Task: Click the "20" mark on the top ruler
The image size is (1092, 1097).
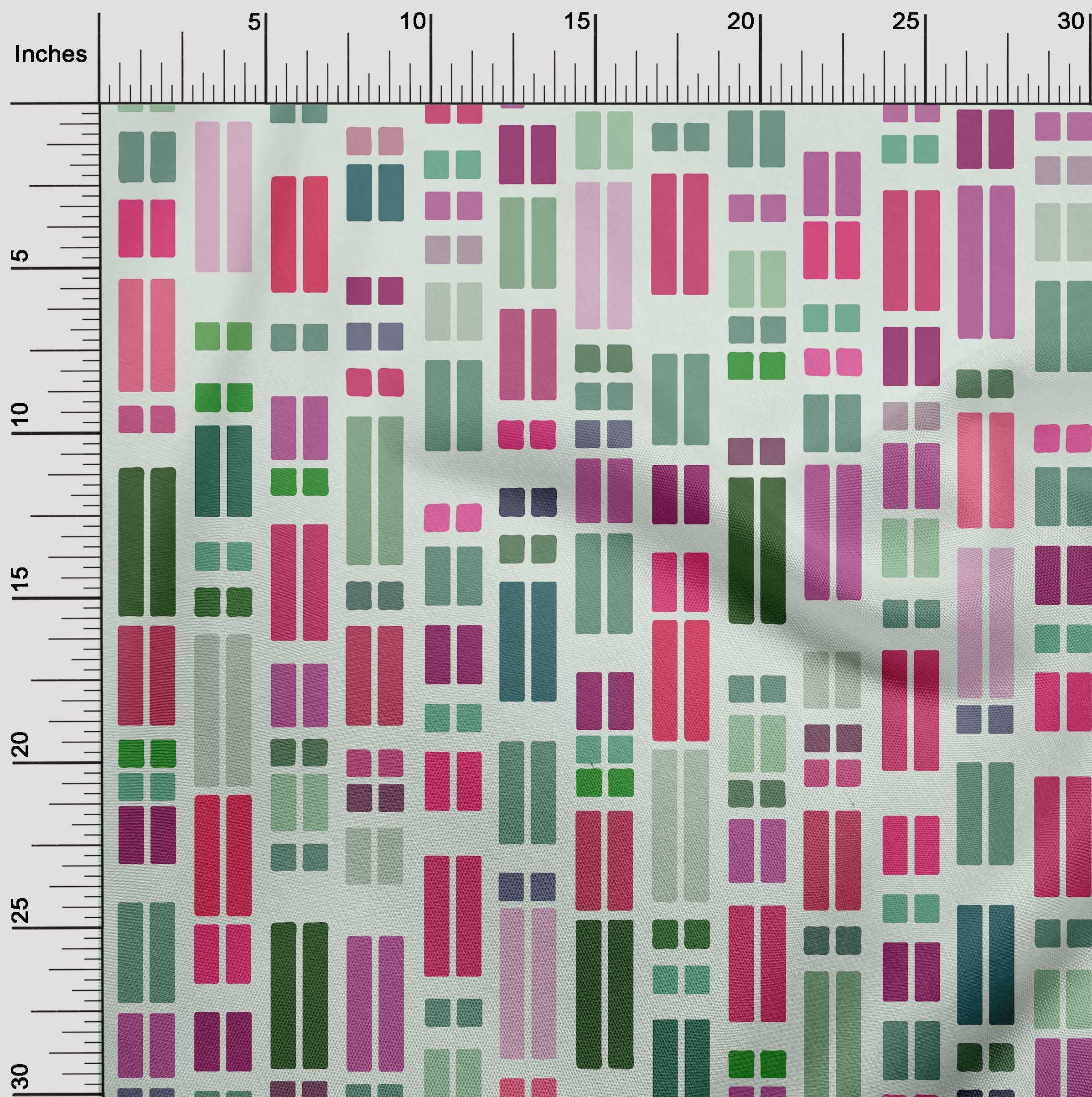Action: coord(740,22)
